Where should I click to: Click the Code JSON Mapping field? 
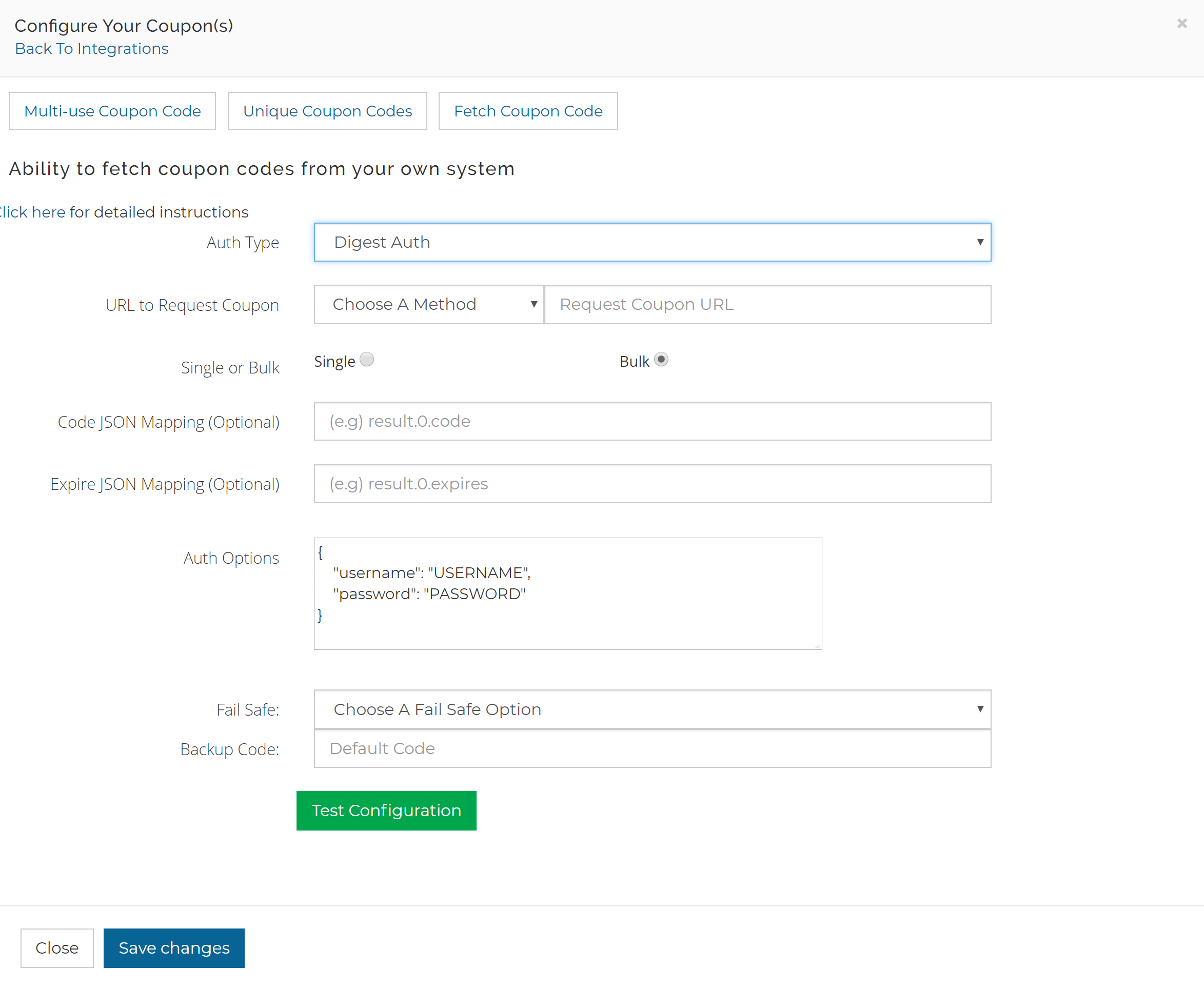[652, 421]
